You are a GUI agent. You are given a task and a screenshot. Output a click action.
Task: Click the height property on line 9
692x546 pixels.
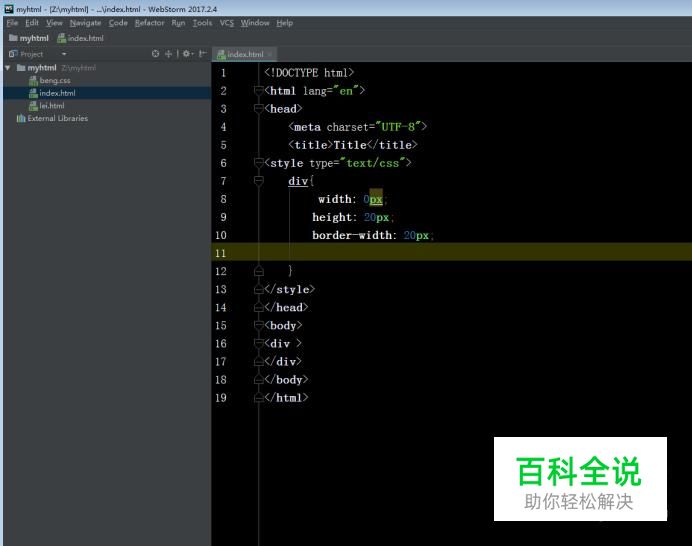331,217
